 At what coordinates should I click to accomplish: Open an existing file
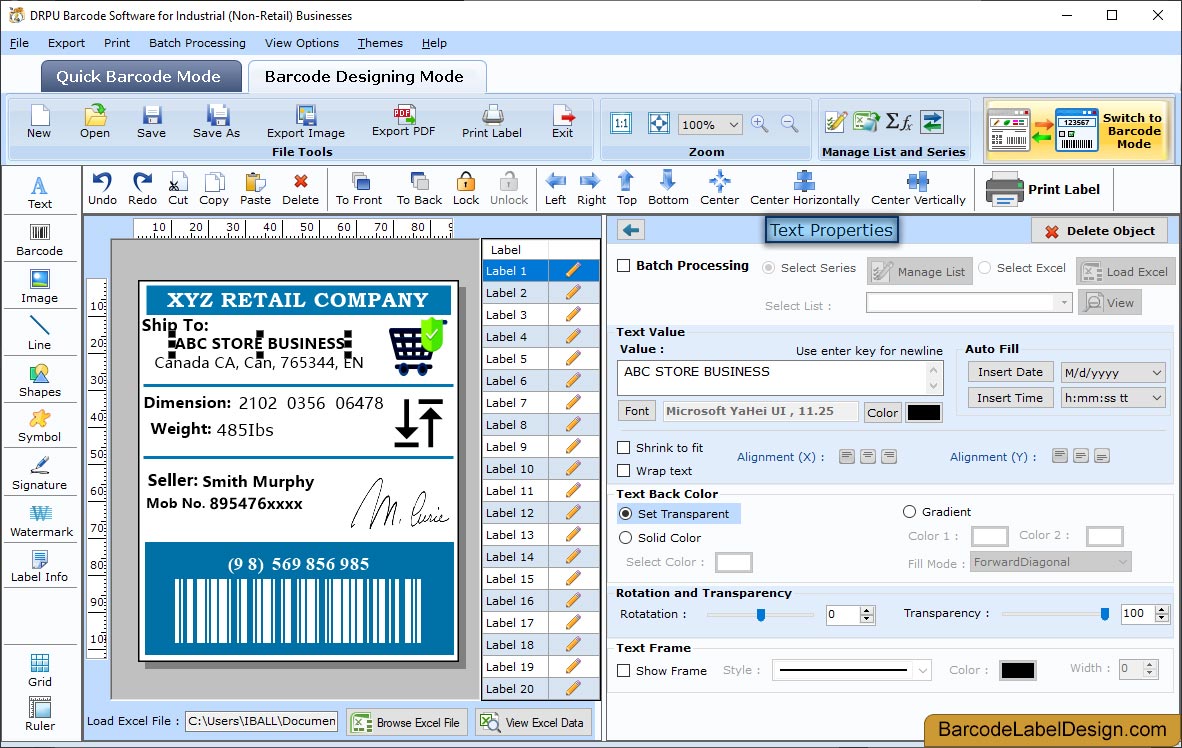[95, 121]
